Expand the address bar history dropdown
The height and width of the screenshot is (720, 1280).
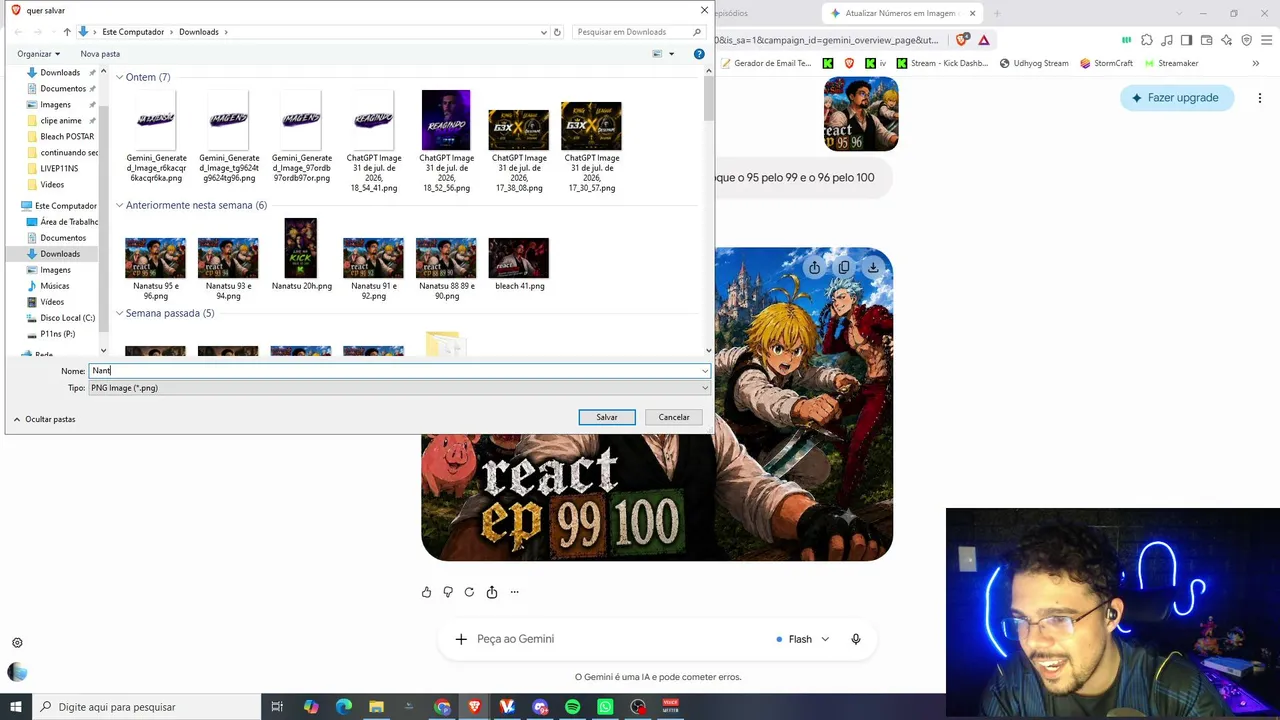click(544, 32)
